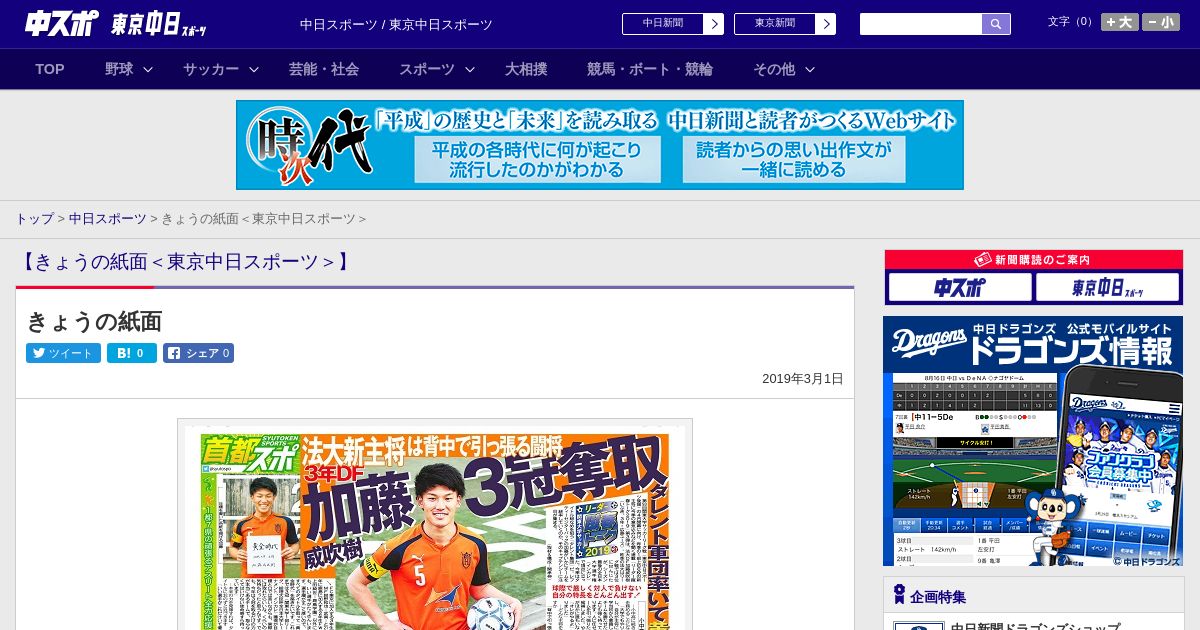The width and height of the screenshot is (1200, 630).
Task: Click the 中スポ logo in the header
Action: 62,23
